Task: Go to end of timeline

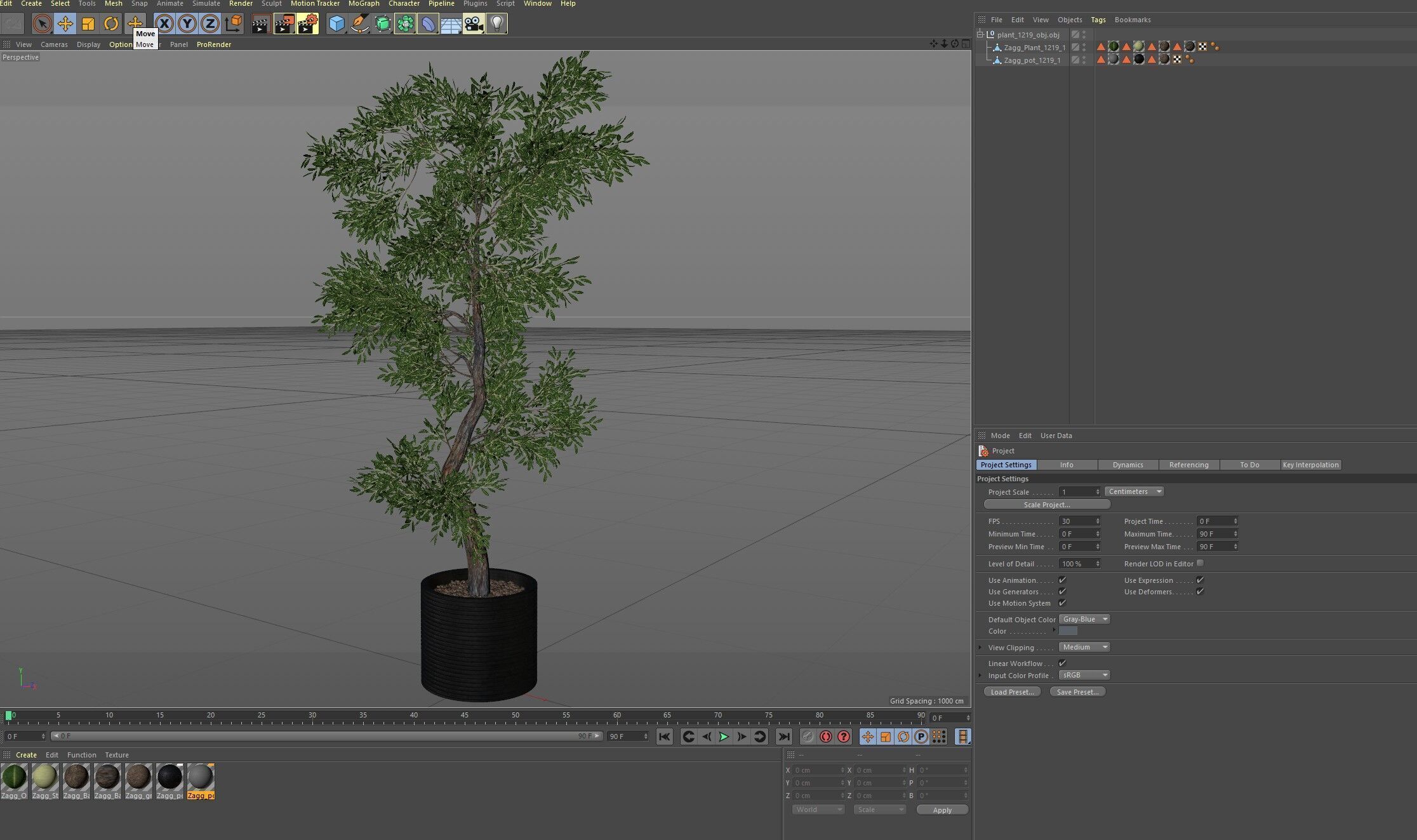Action: 784,737
